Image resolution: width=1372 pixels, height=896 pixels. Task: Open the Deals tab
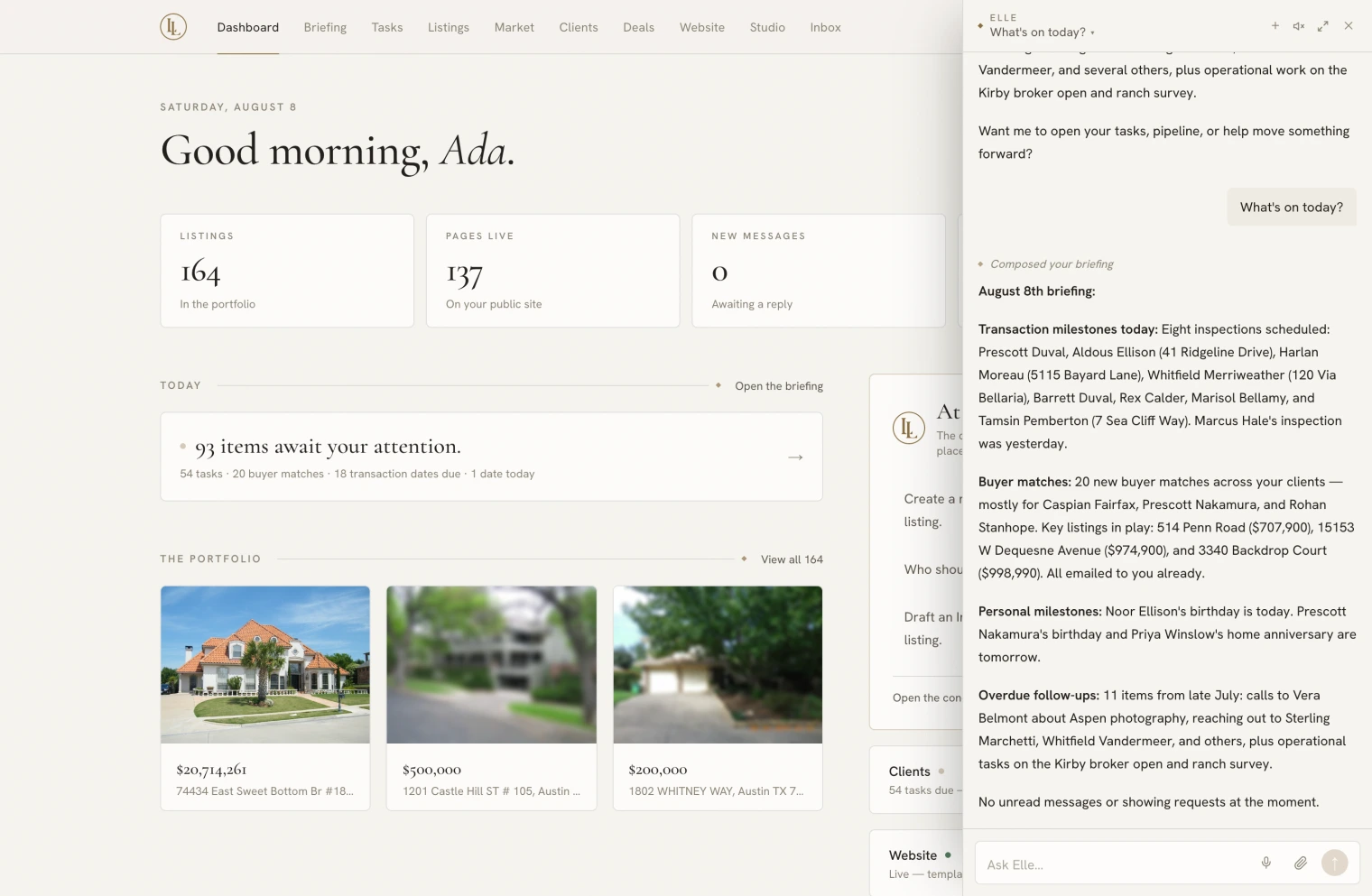point(639,28)
